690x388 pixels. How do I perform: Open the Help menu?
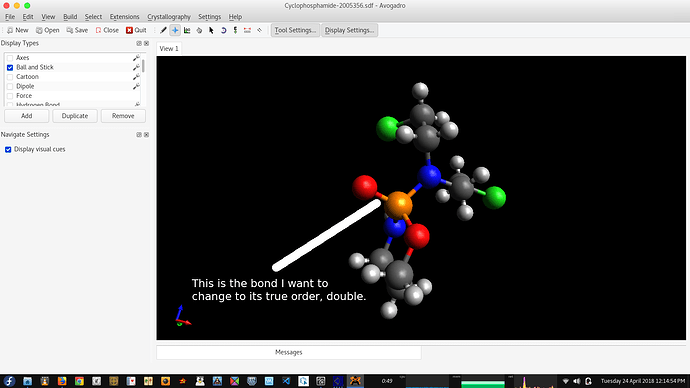click(235, 17)
